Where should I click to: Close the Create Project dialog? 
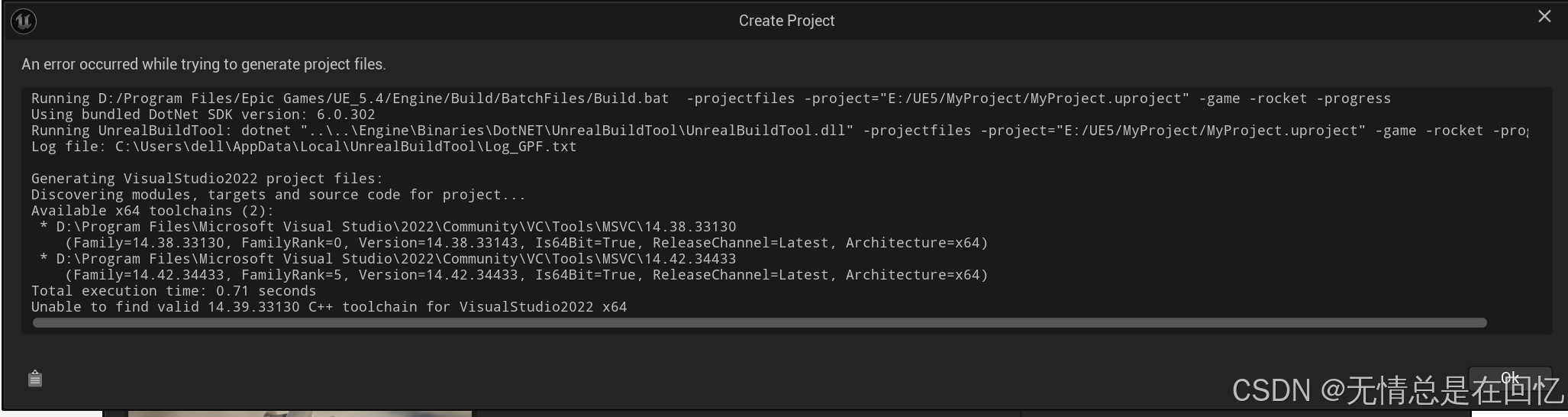1544,17
